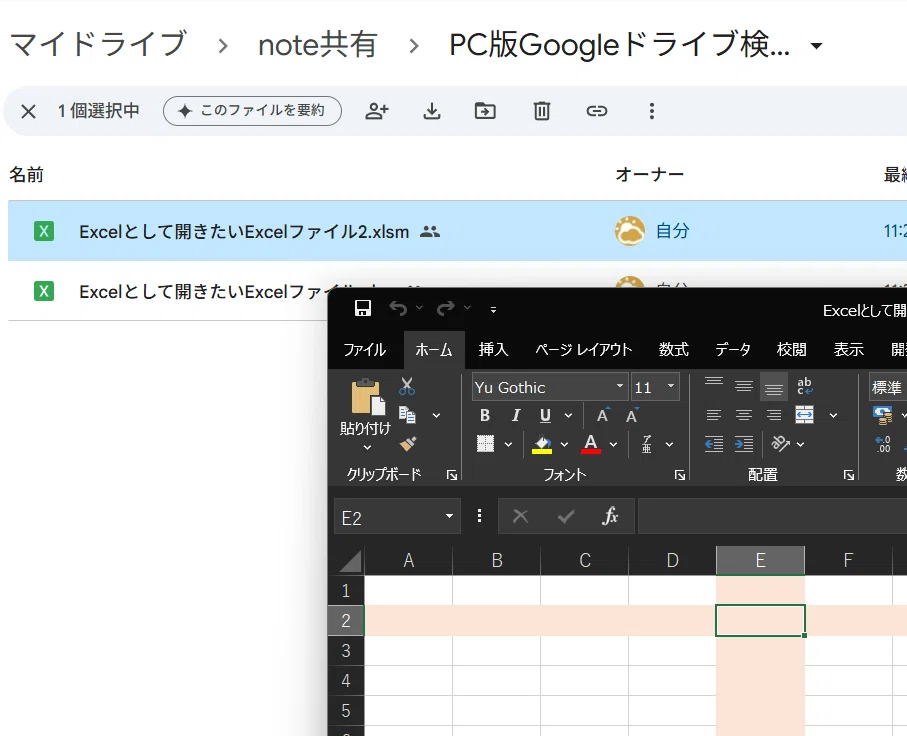Open more actions three-dot menu in Drive
The height and width of the screenshot is (736, 907).
pos(651,111)
